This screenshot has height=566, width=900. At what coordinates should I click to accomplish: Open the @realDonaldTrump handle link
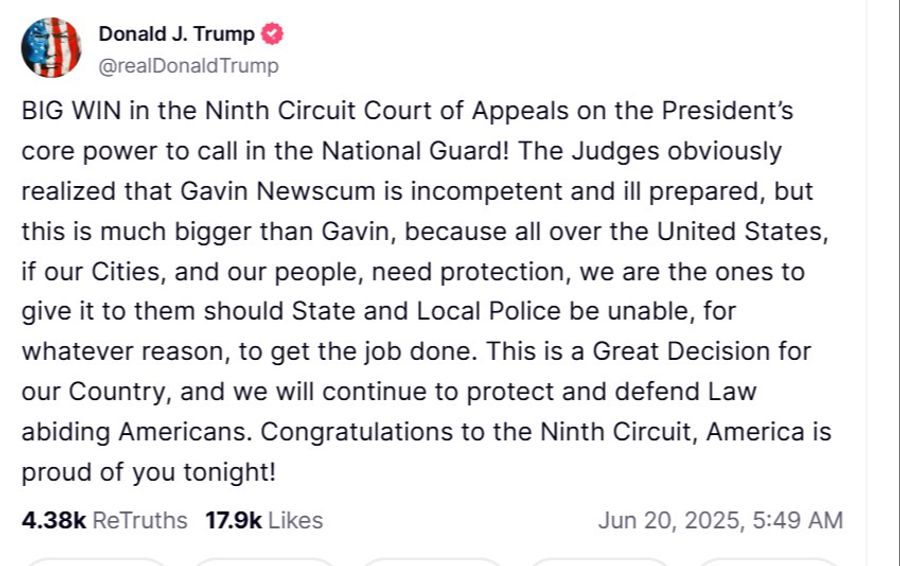(188, 66)
